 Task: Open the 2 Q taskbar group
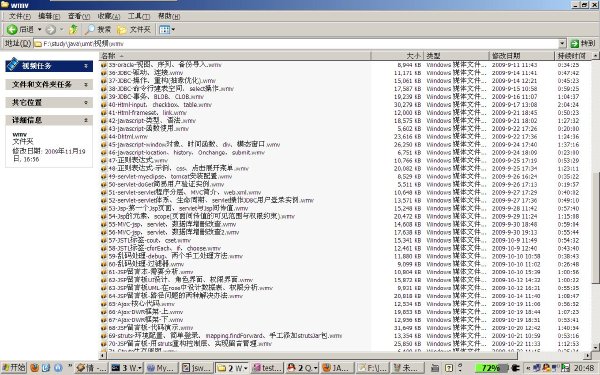pyautogui.click(x=302, y=368)
